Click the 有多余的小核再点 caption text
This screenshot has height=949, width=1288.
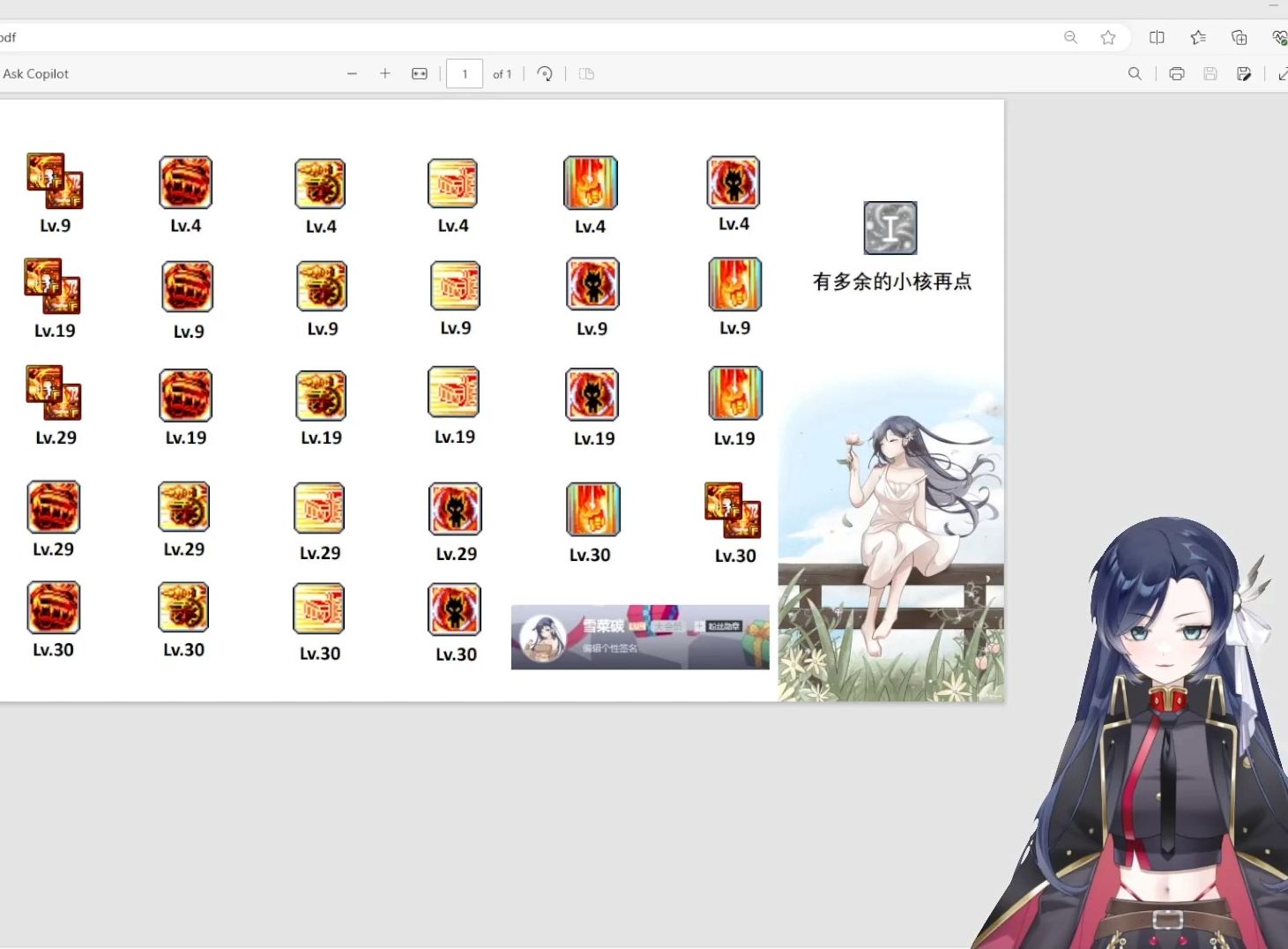[892, 281]
